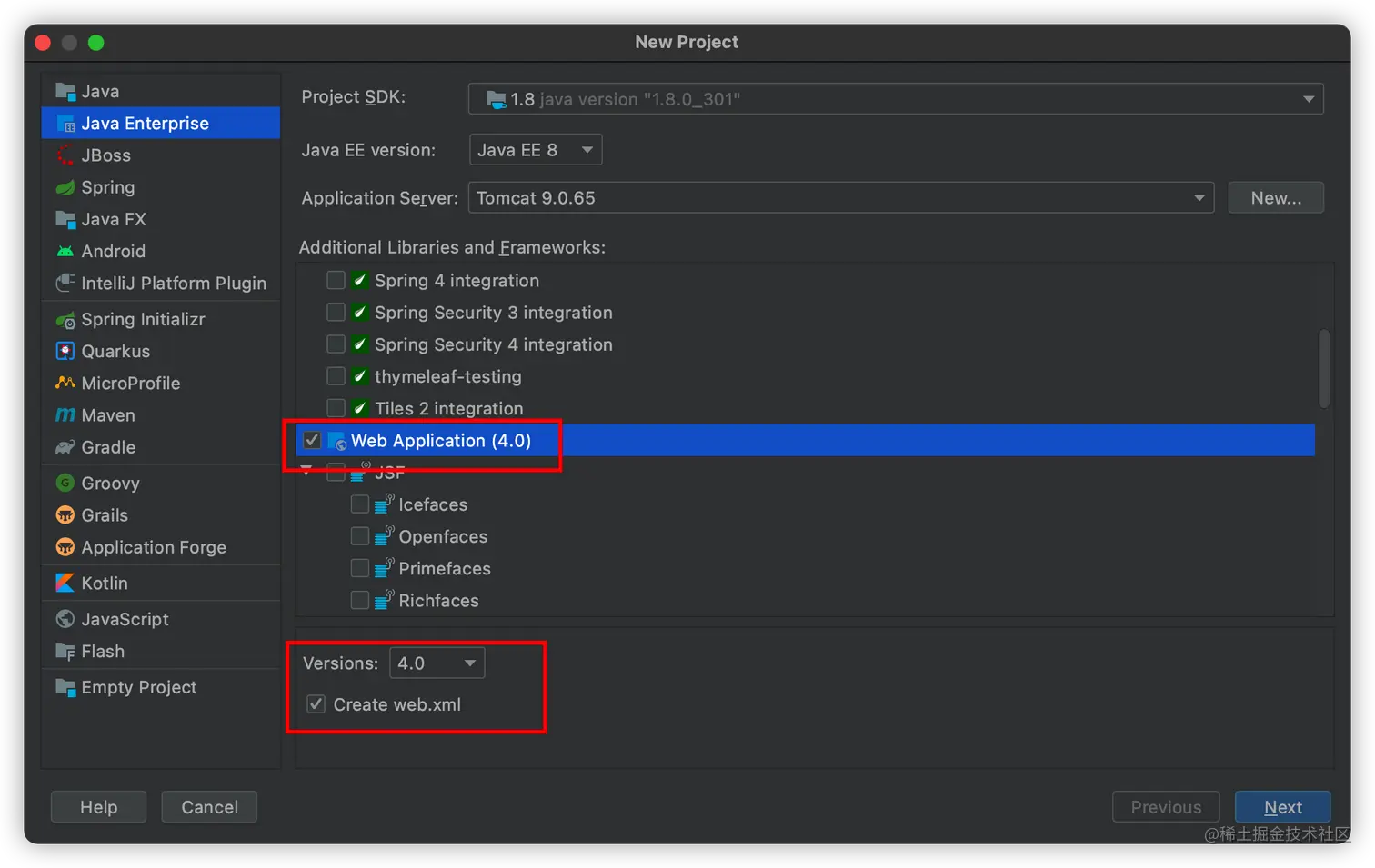Enable Spring Security 3 integration checkbox
1375x868 pixels.
coord(336,312)
